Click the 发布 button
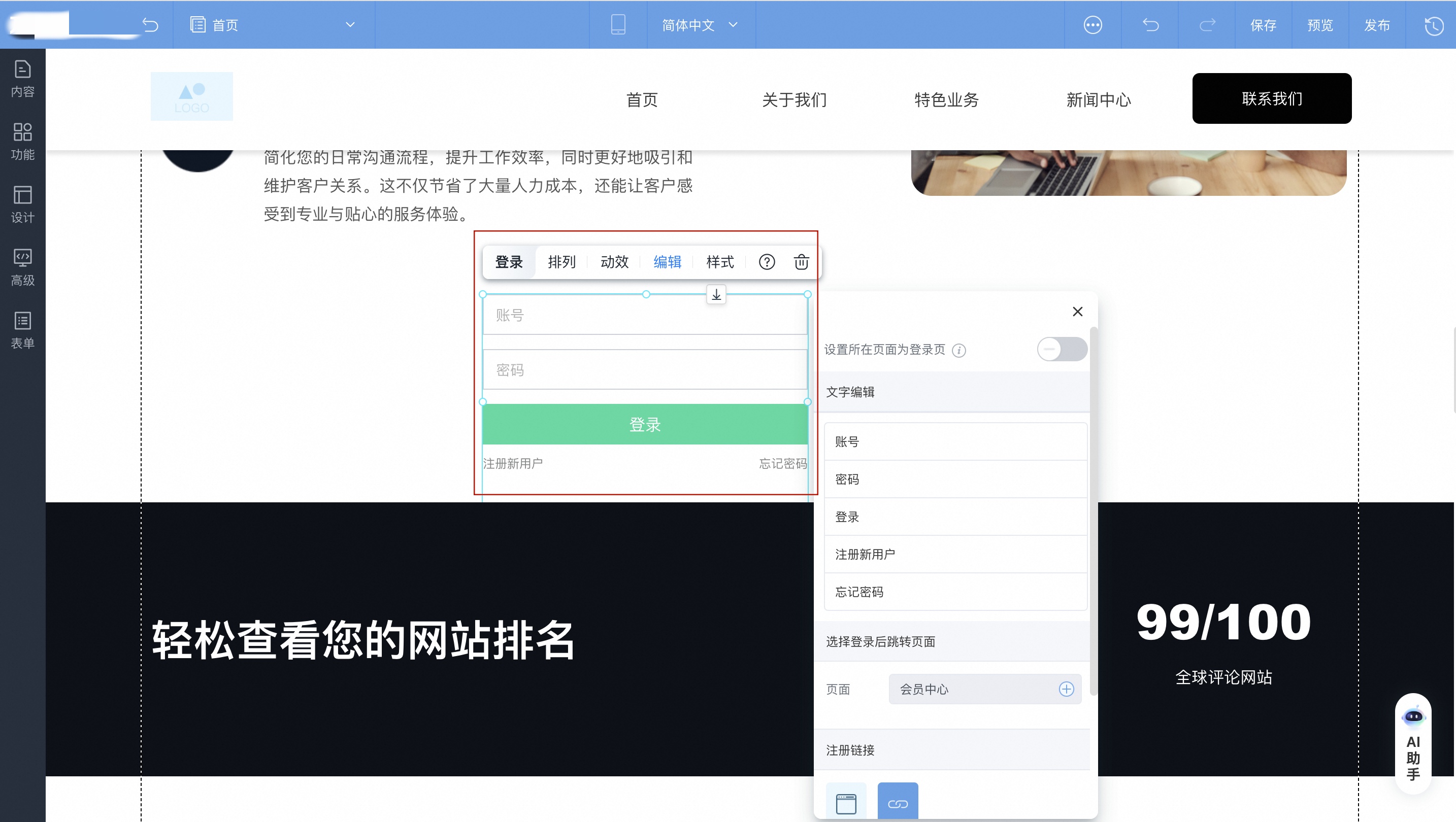 [1377, 25]
